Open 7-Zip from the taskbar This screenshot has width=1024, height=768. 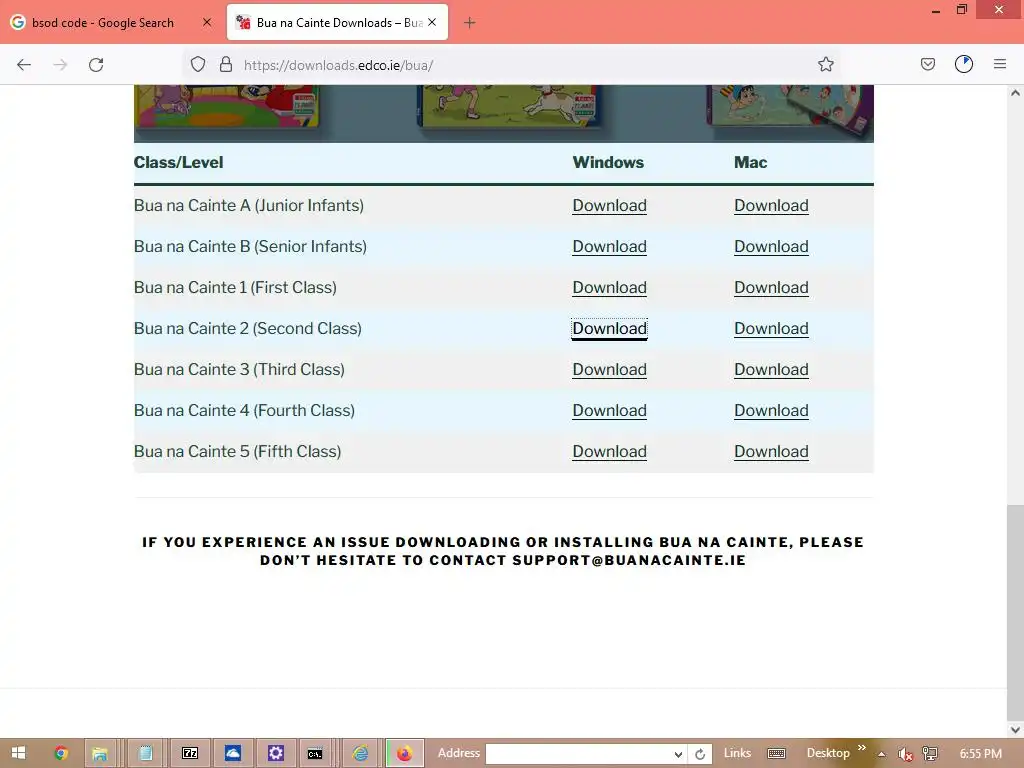tap(190, 754)
